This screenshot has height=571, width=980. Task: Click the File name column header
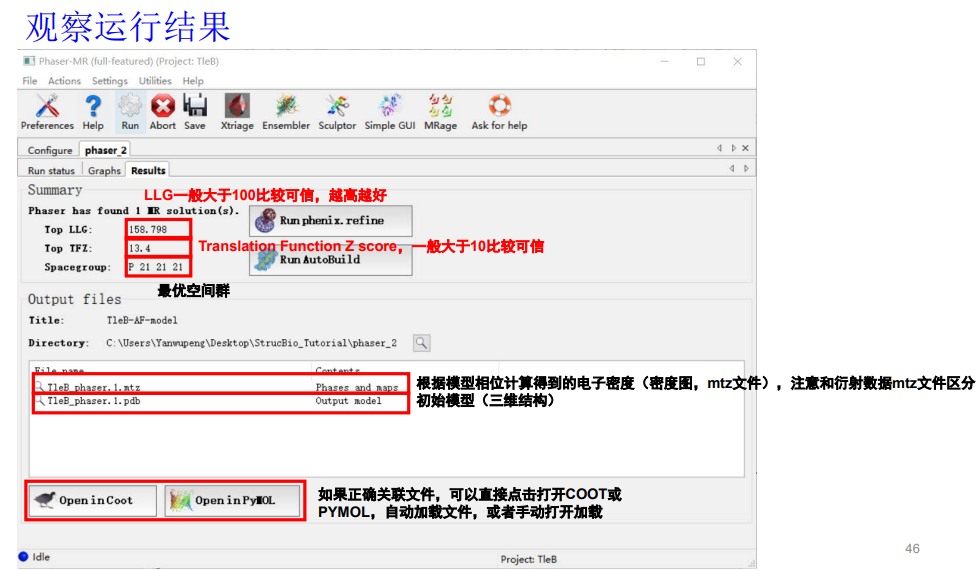click(59, 370)
